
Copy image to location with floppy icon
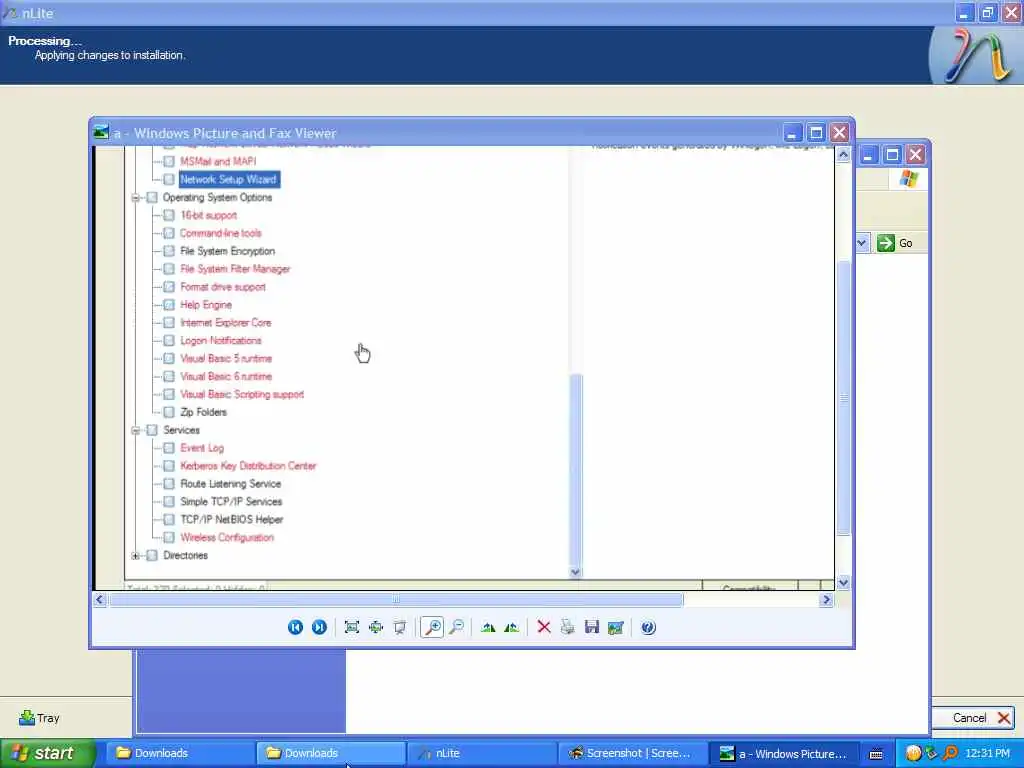pyautogui.click(x=592, y=628)
